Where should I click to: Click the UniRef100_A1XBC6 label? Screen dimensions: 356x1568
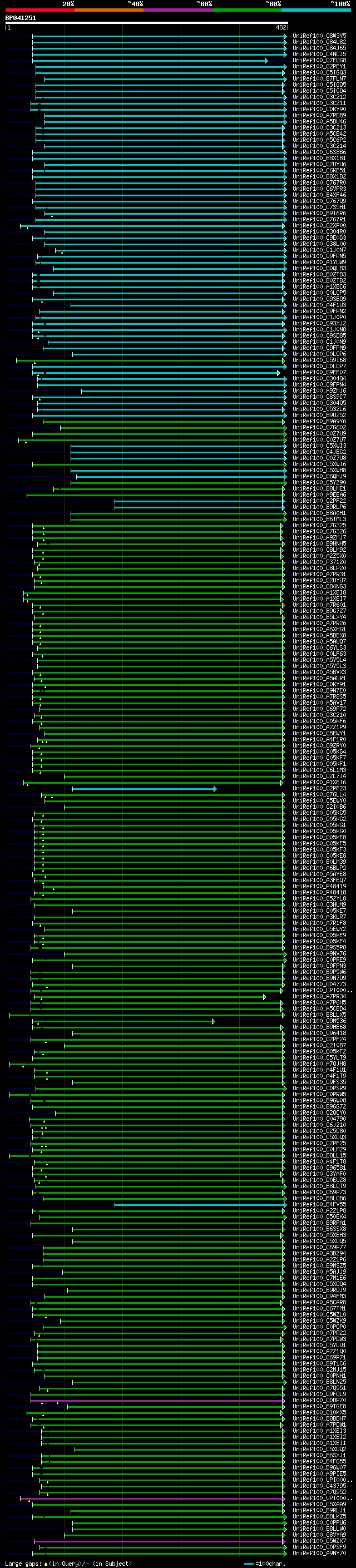[319, 286]
